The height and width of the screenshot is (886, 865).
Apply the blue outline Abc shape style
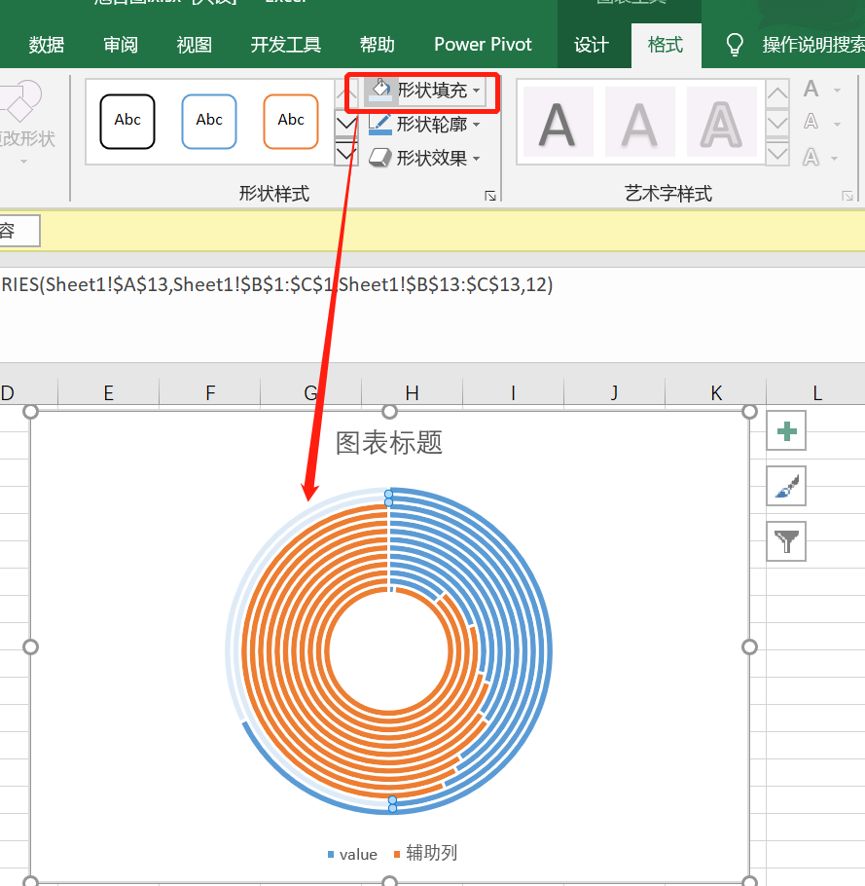click(x=209, y=121)
